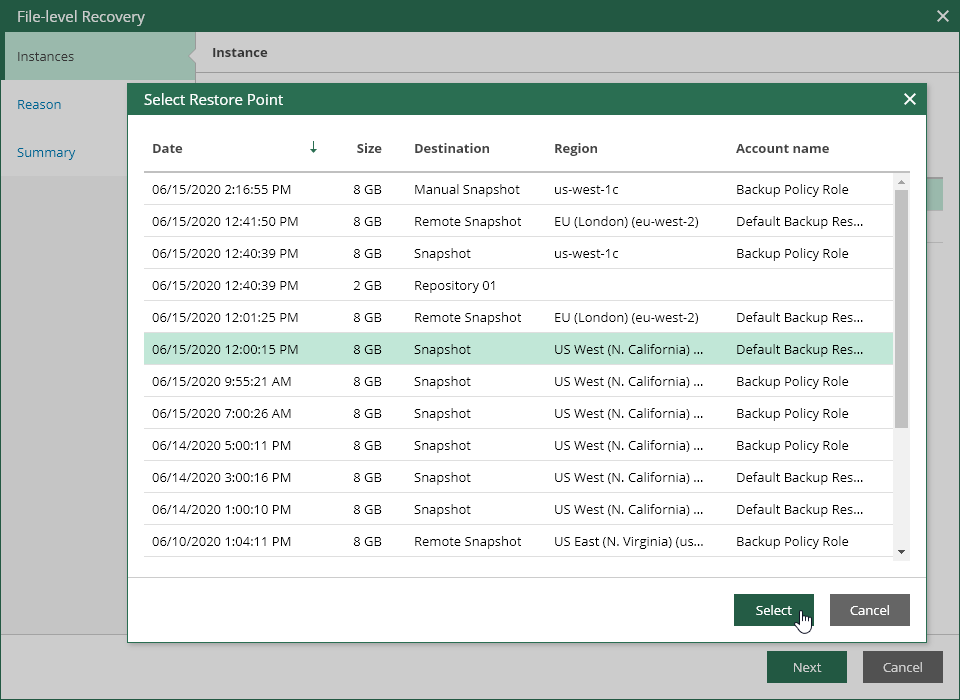Viewport: 960px width, 700px height.
Task: Go to the Reason wizard step
Action: (39, 104)
